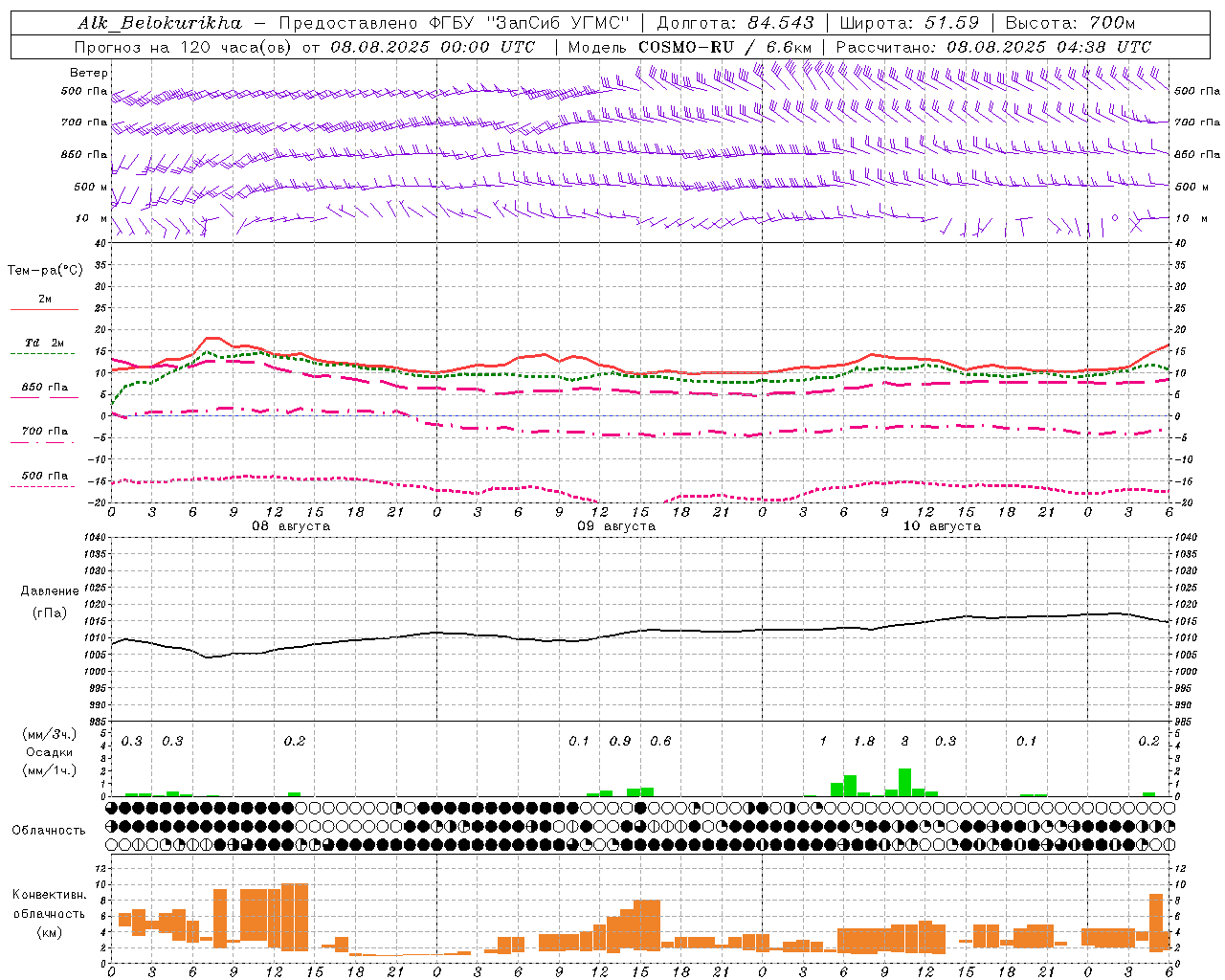
Task: Click the Ветер panel label
Action: tap(88, 73)
